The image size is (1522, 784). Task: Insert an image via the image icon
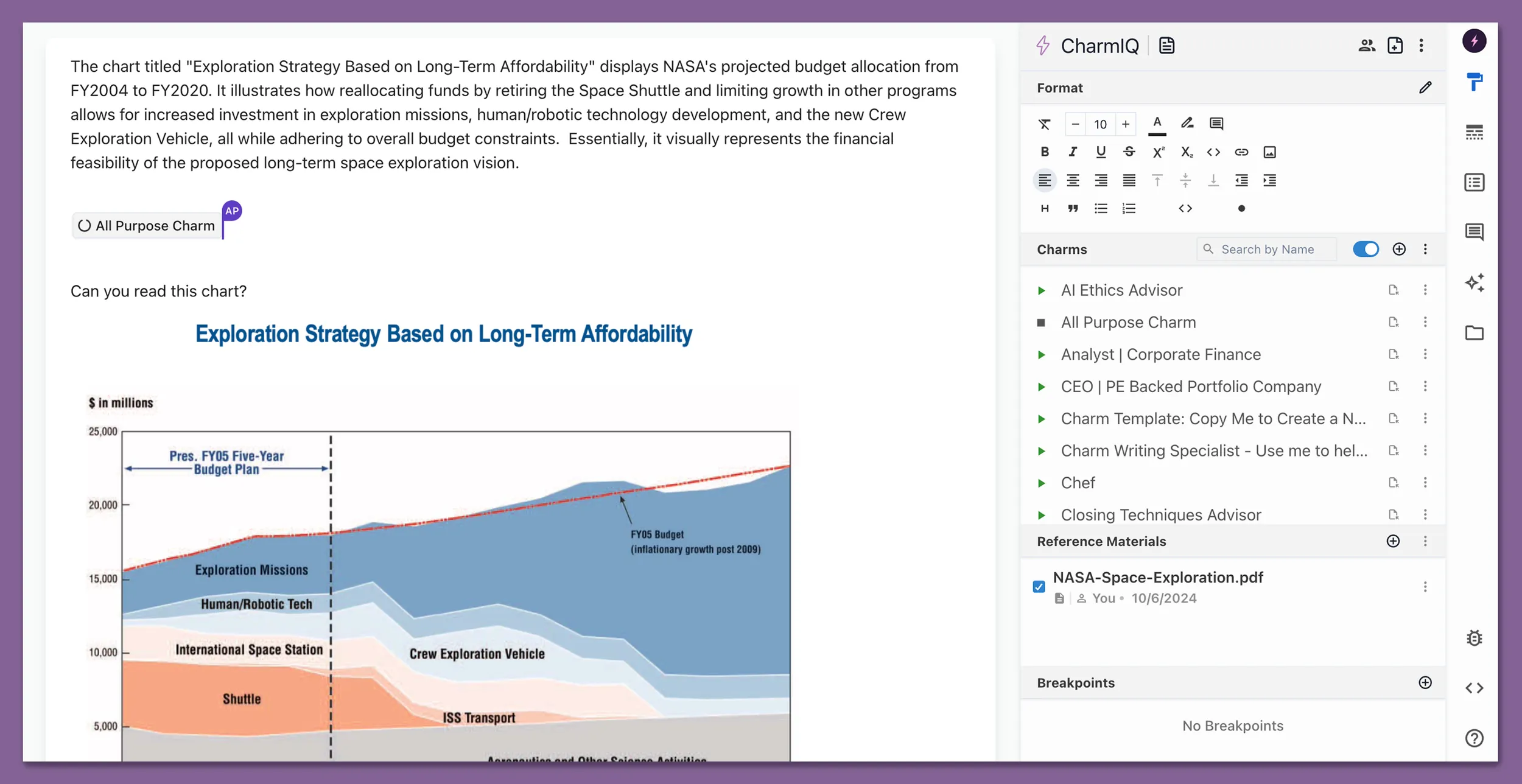pos(1269,152)
